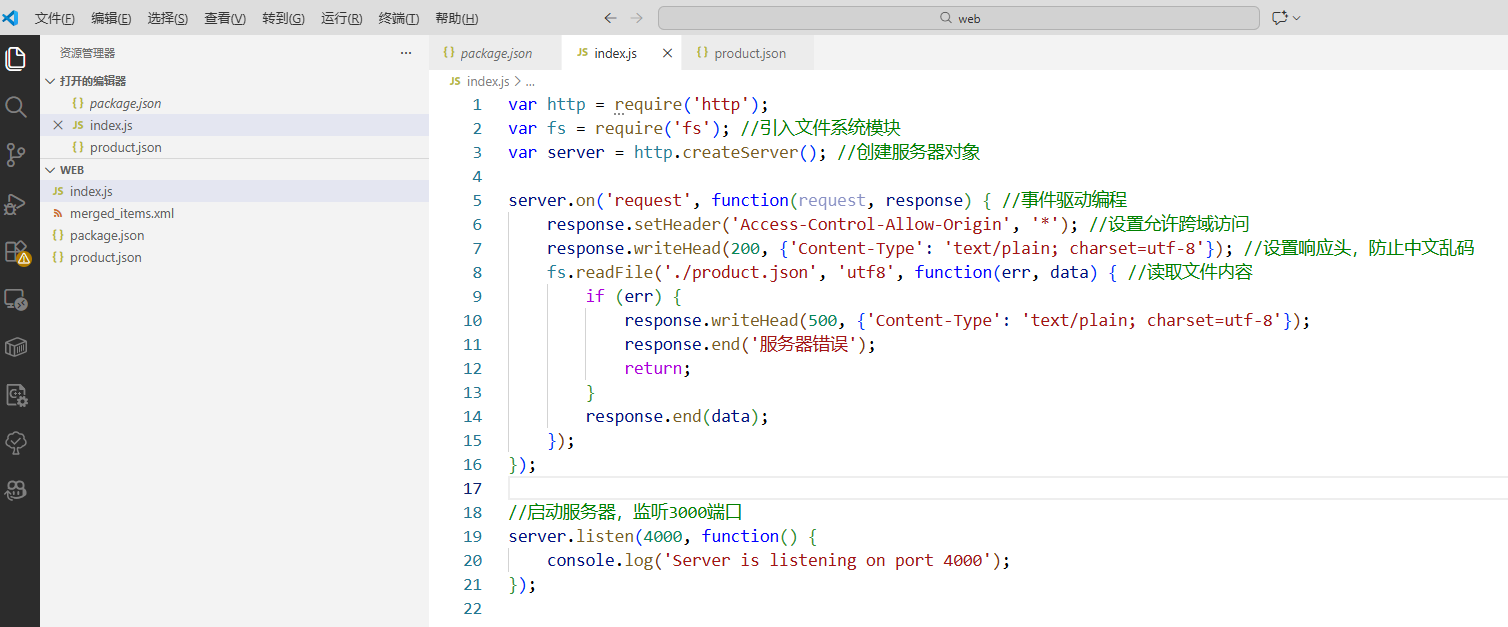The height and width of the screenshot is (627, 1508).
Task: Open the 终端(T) menu
Action: coord(399,18)
